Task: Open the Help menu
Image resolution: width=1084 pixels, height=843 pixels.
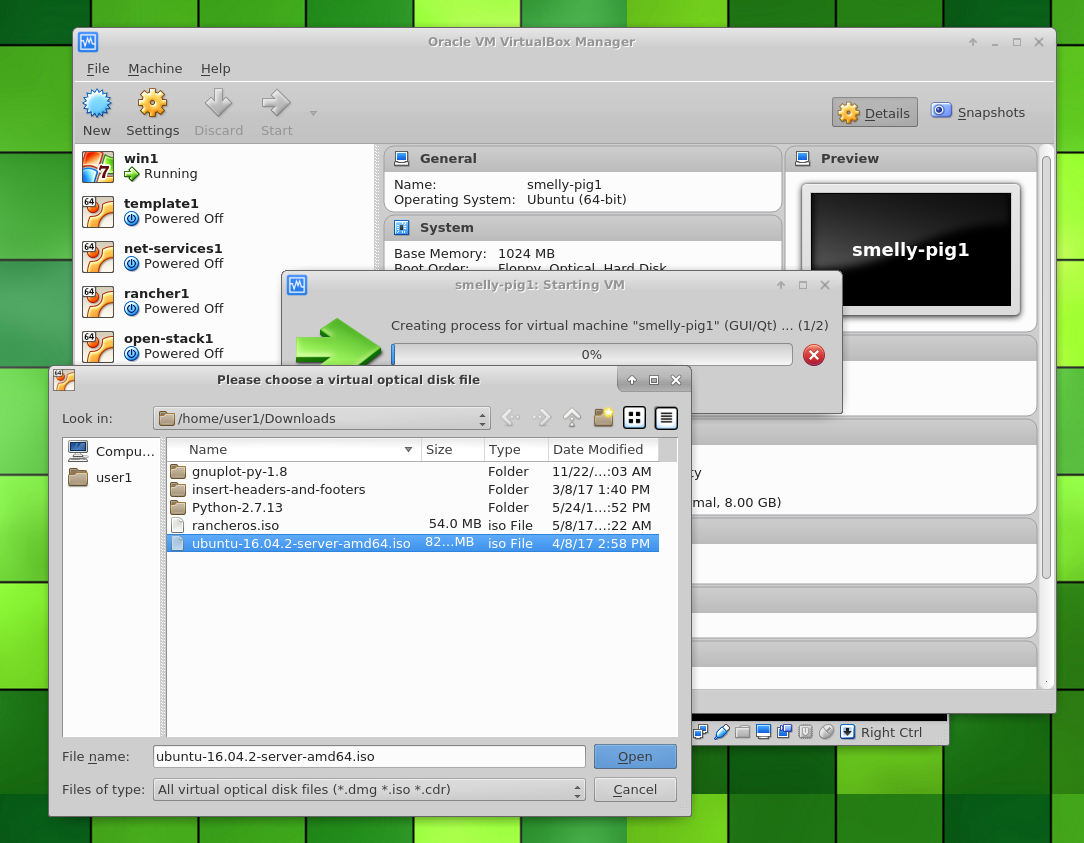Action: coord(216,68)
